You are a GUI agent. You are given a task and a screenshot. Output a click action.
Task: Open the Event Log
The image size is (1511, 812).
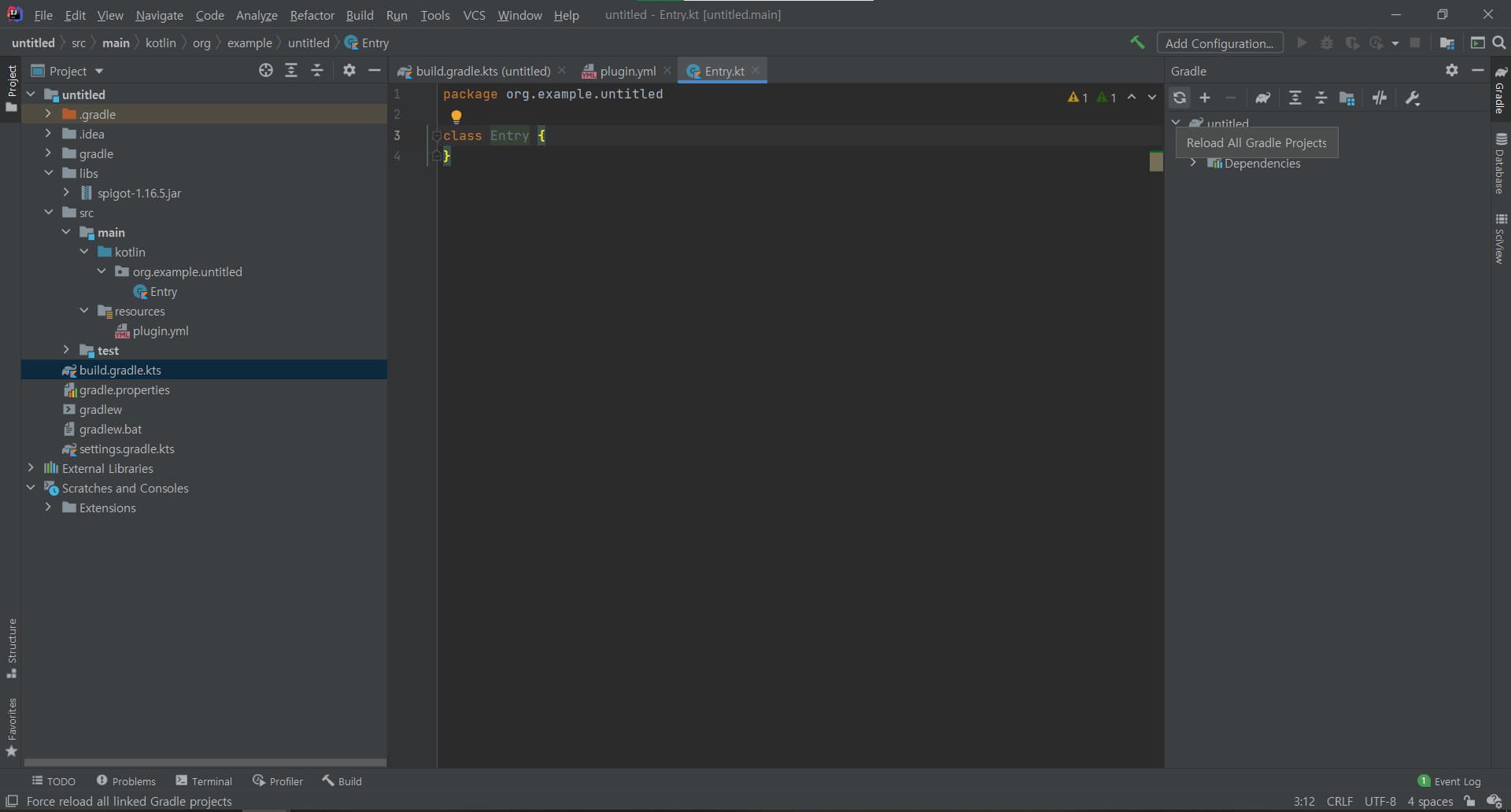pyautogui.click(x=1456, y=780)
